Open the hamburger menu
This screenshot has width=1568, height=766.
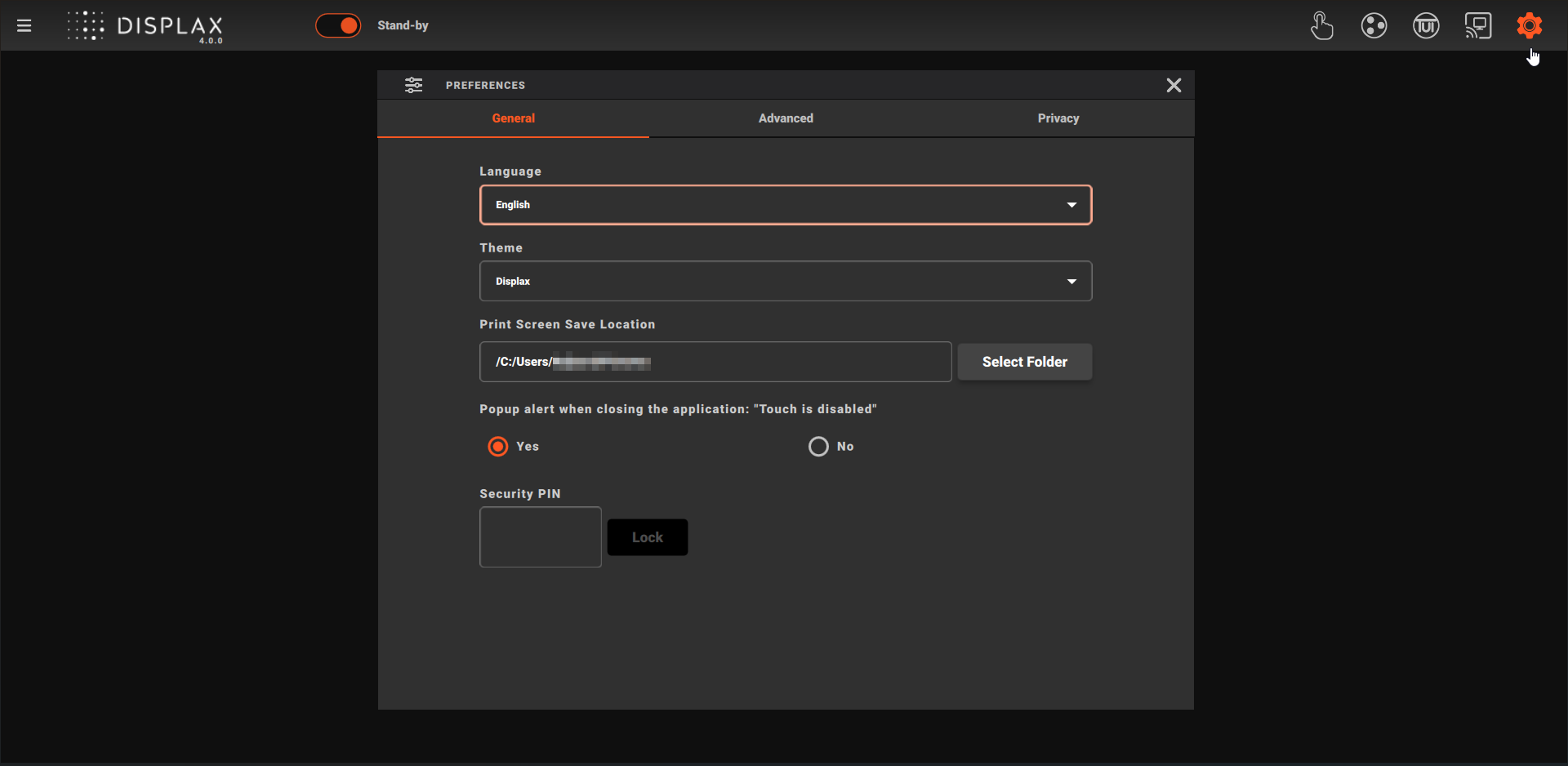(x=24, y=26)
